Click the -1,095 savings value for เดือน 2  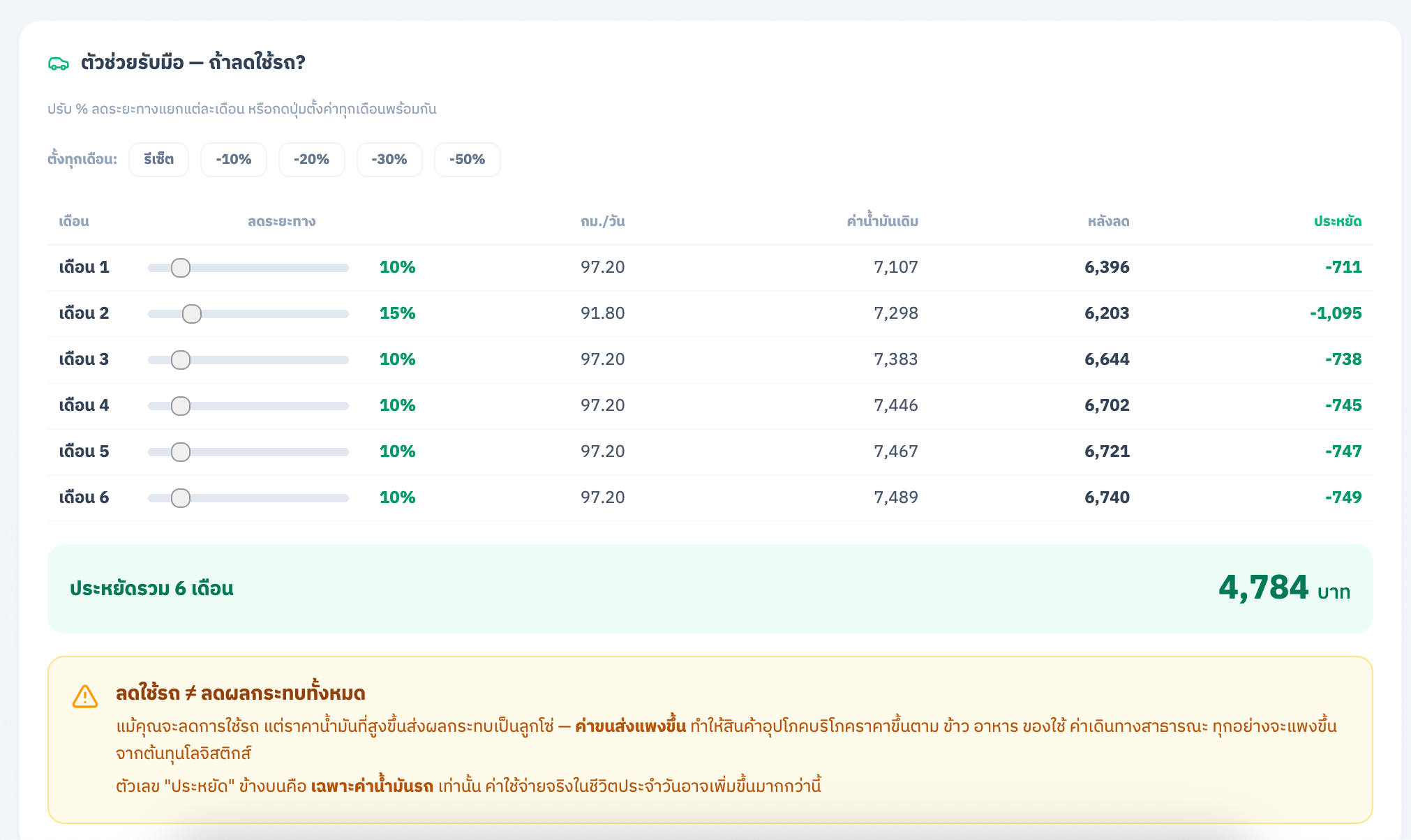(x=1335, y=313)
